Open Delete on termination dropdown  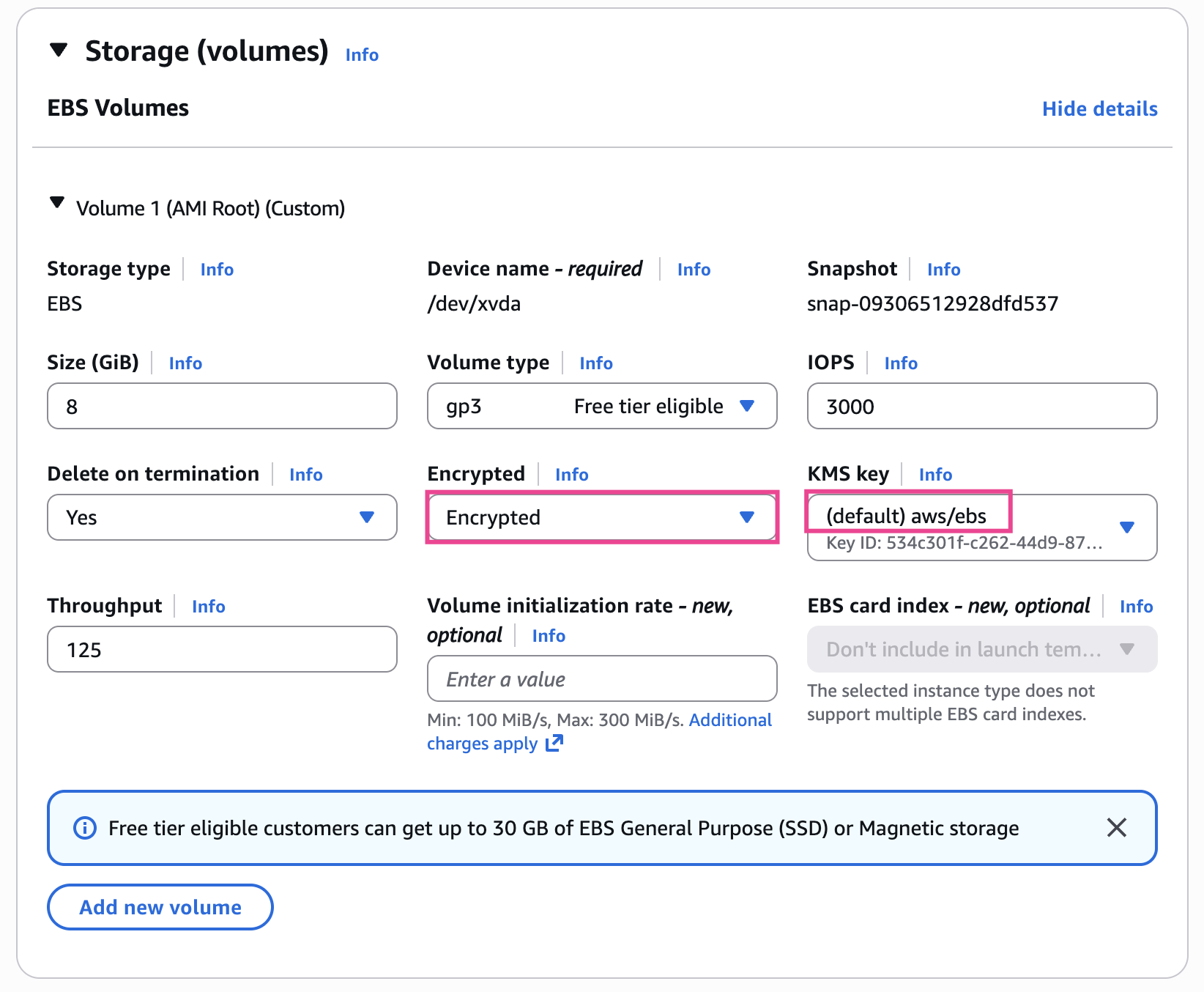(x=222, y=518)
